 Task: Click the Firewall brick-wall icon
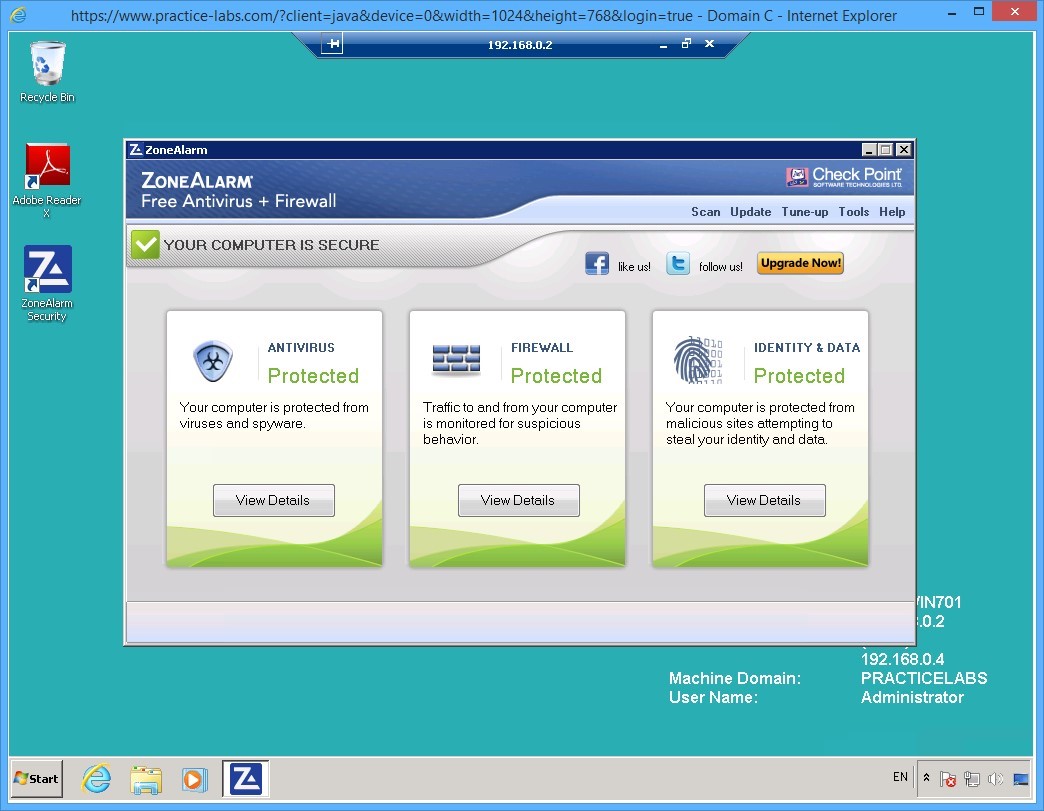(455, 361)
